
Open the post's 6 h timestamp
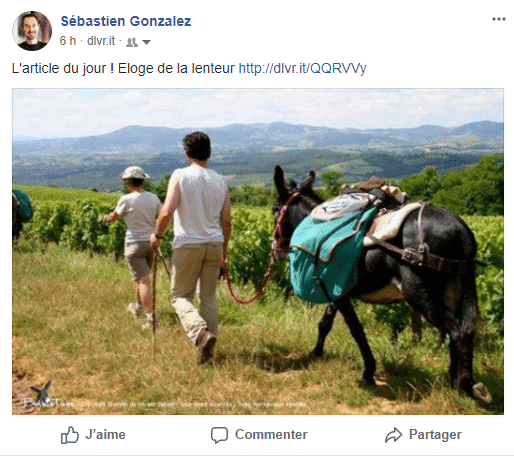pos(68,41)
